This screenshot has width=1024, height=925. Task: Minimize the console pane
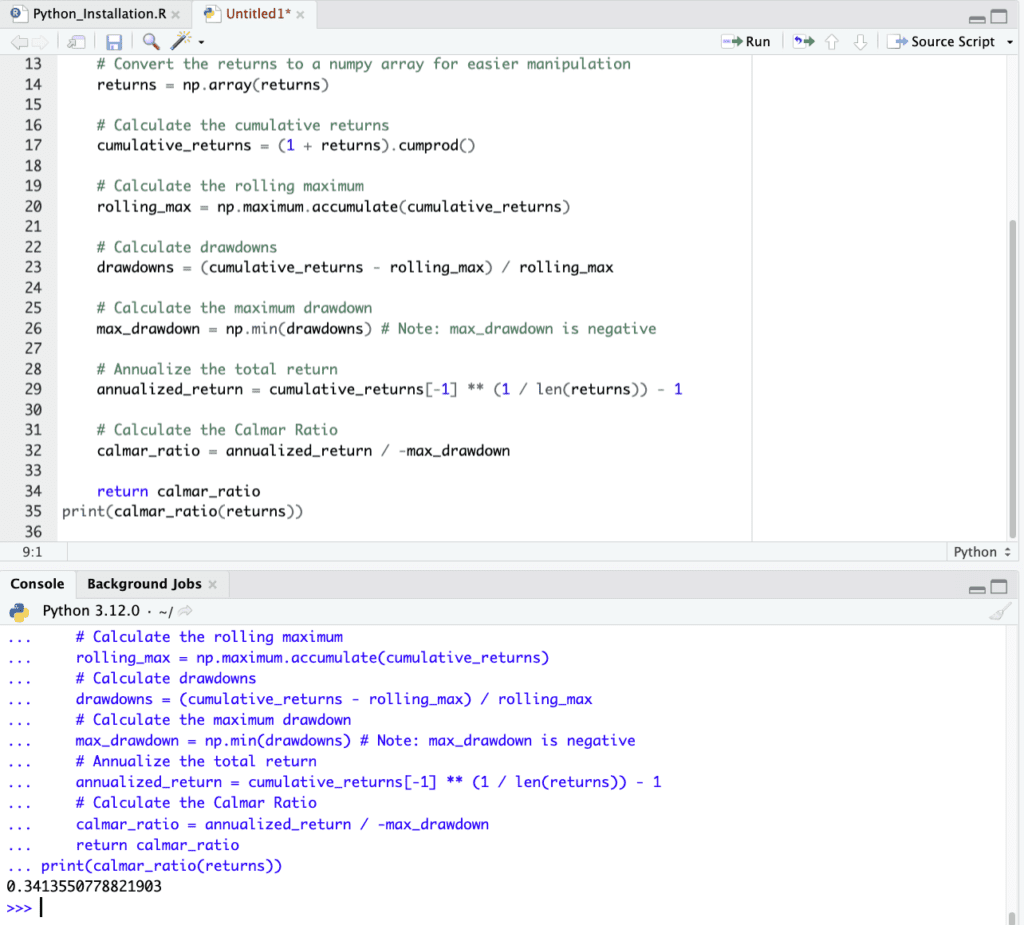point(977,589)
